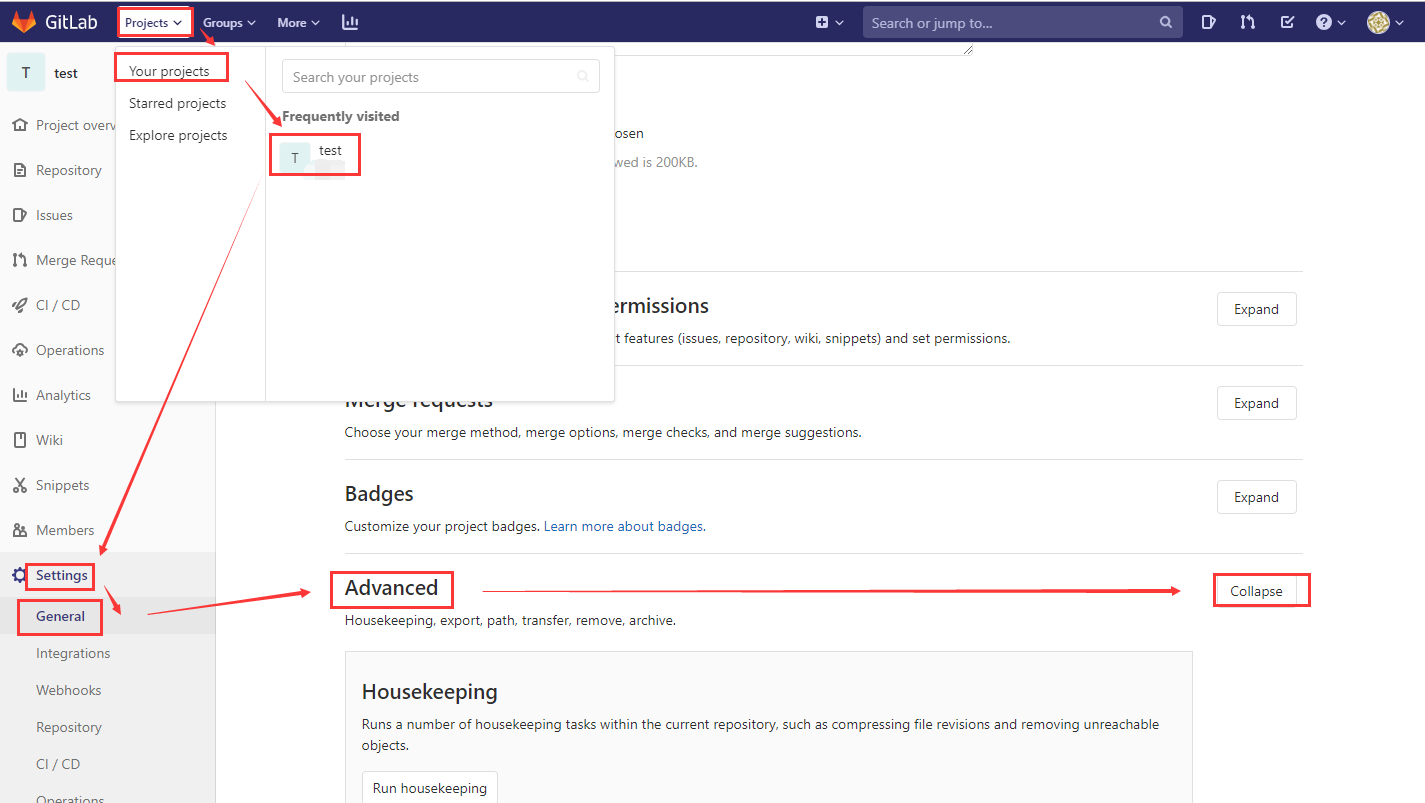Viewport: 1425px width, 803px height.
Task: Click the Issues icon in sidebar
Action: [19, 215]
